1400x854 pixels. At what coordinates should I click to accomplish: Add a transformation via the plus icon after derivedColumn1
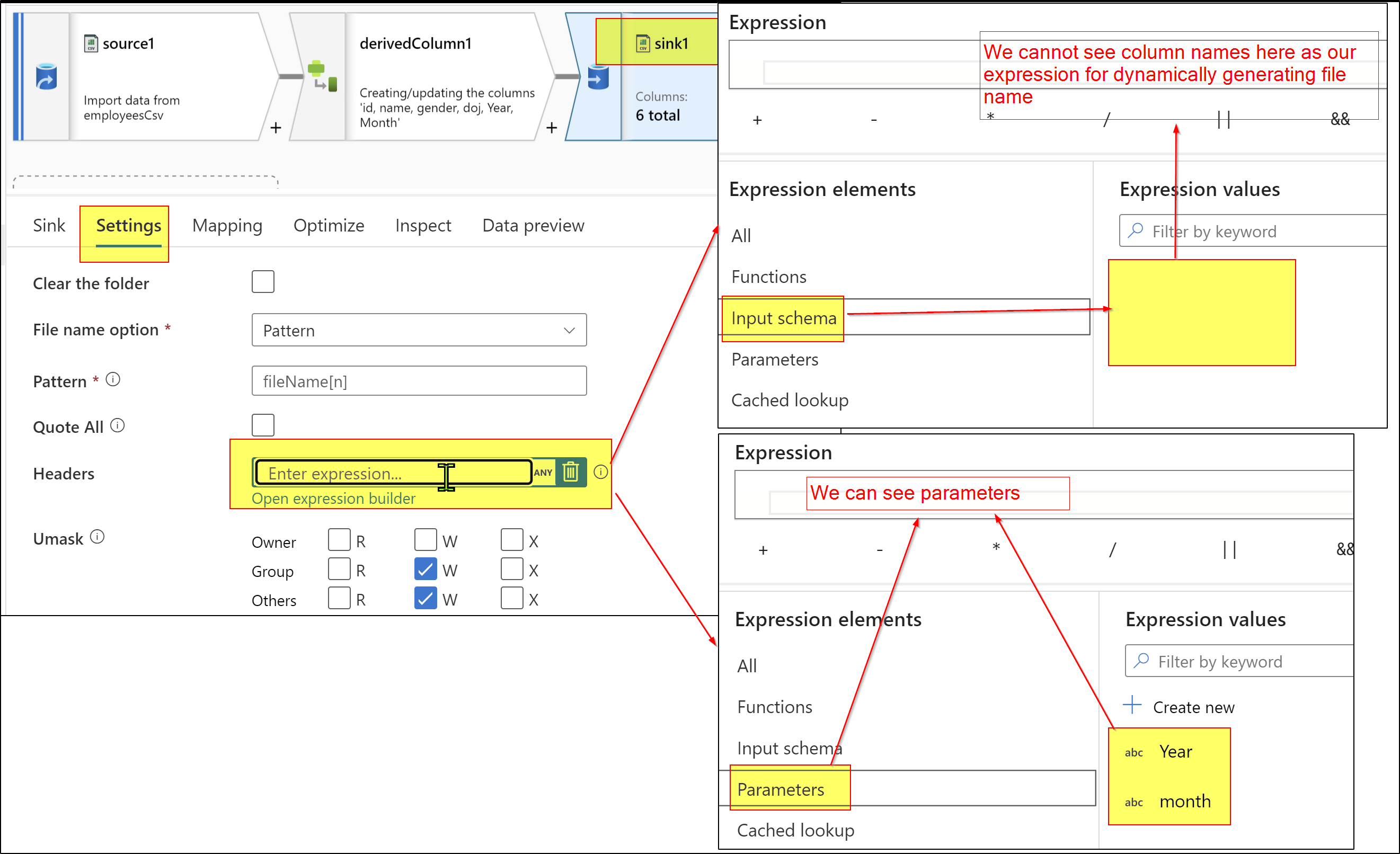pyautogui.click(x=551, y=127)
